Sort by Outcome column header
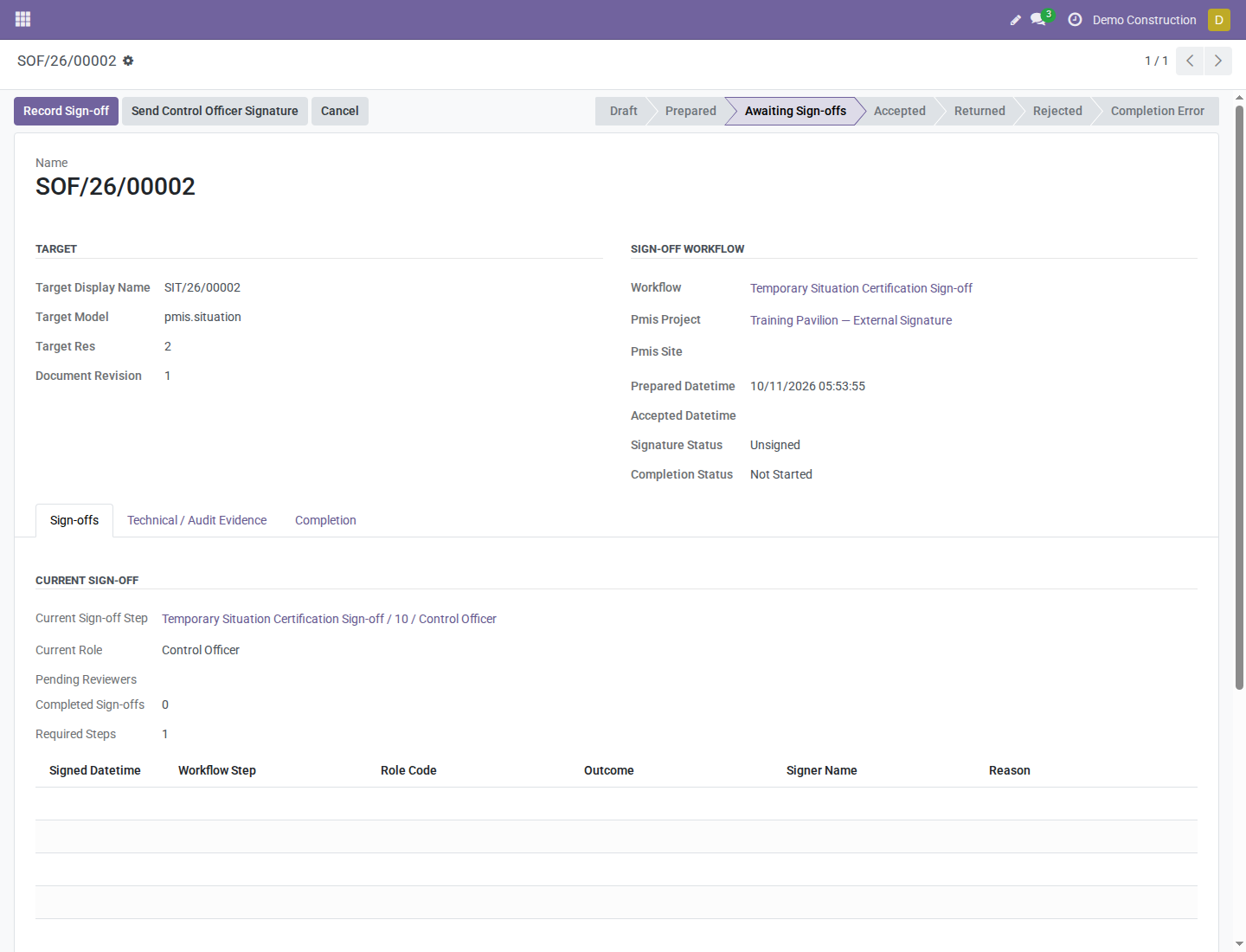Screen dimensions: 1246x952 609,770
